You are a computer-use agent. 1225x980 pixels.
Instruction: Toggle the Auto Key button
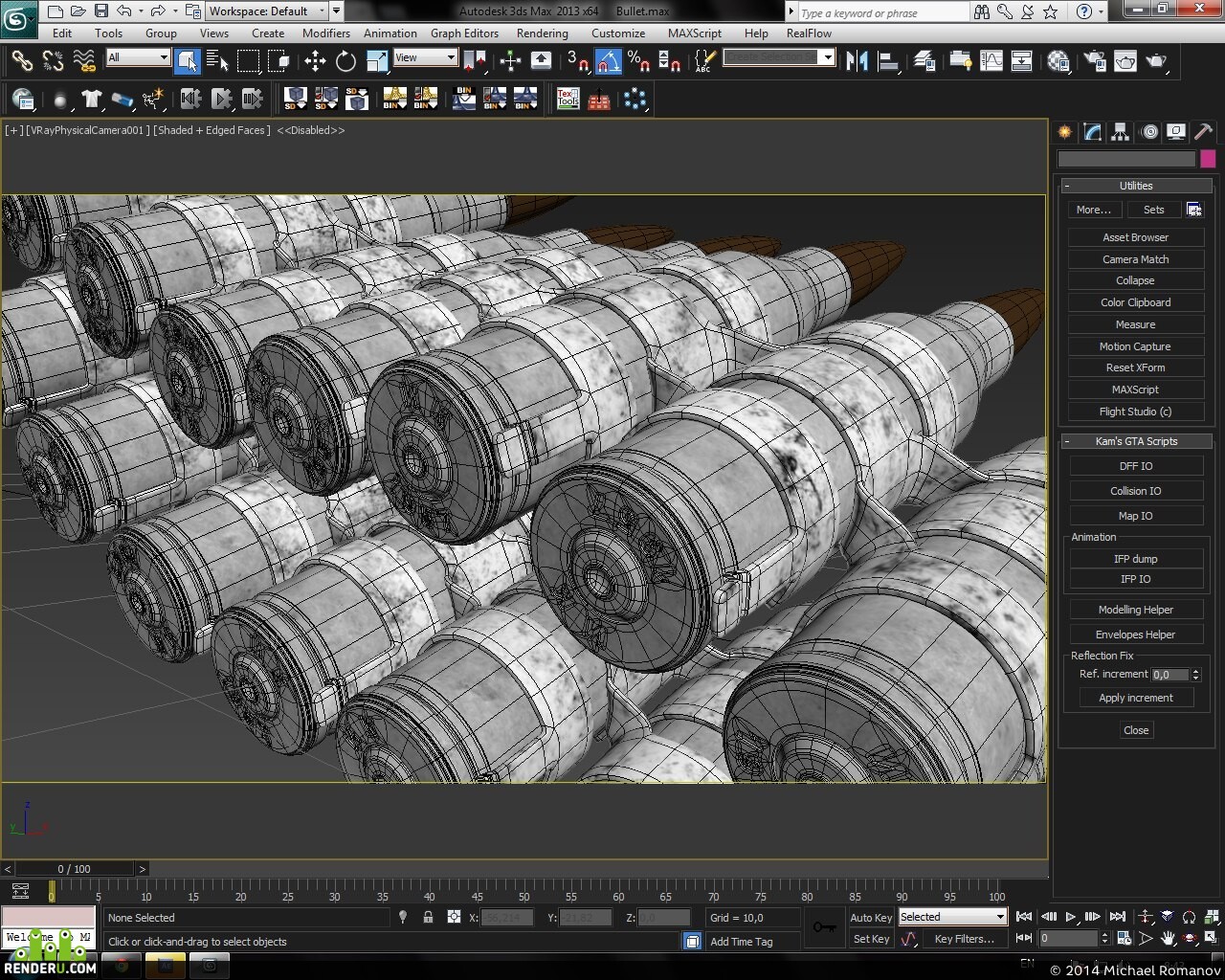(x=870, y=917)
